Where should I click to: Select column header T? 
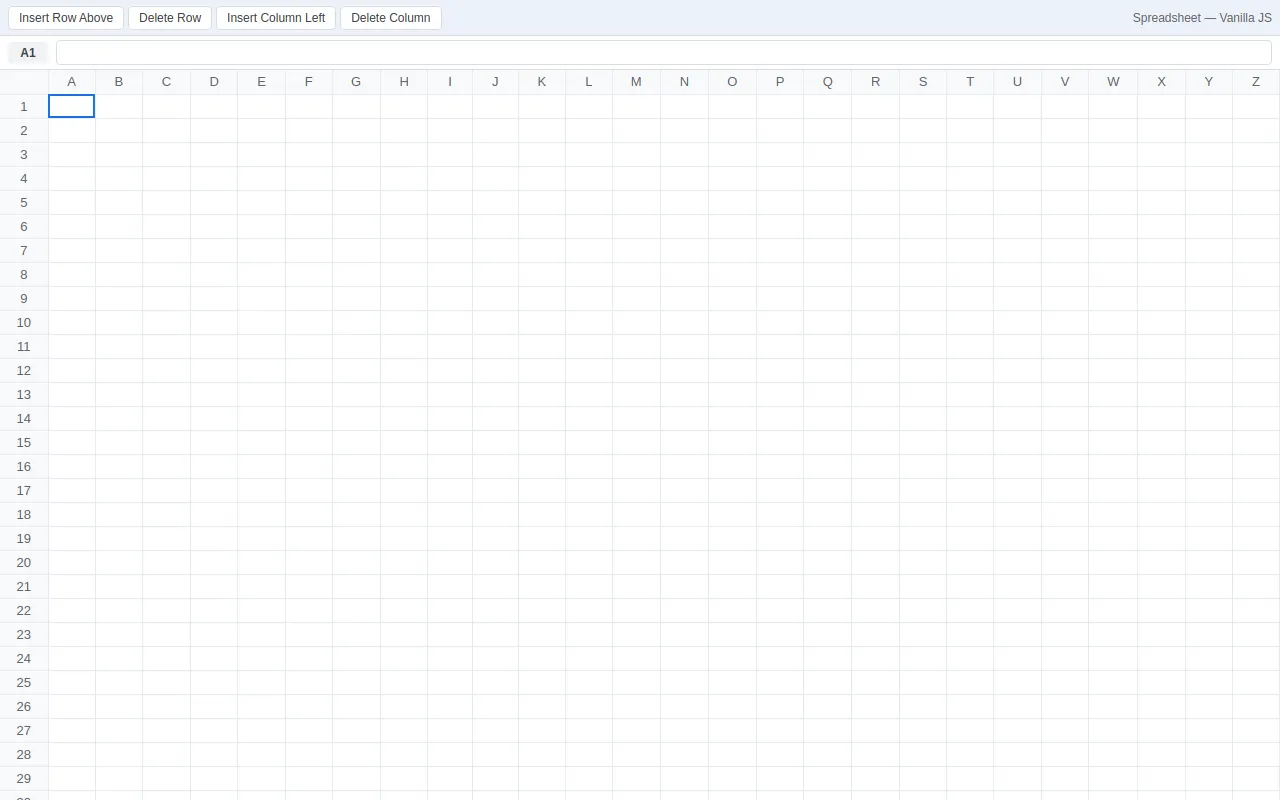pos(970,82)
